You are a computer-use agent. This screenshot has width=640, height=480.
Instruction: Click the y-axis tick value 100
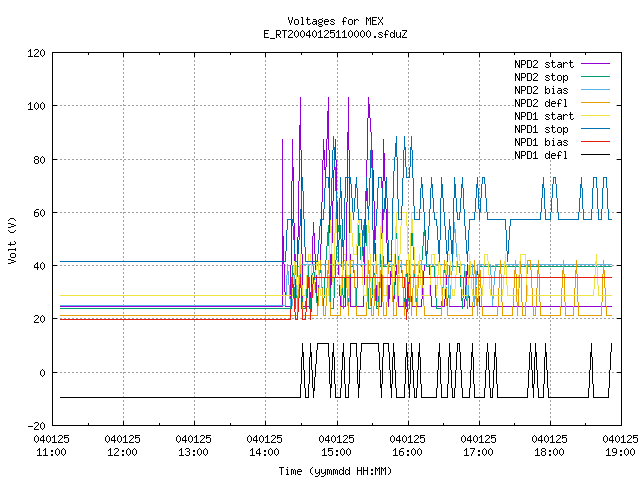point(36,107)
